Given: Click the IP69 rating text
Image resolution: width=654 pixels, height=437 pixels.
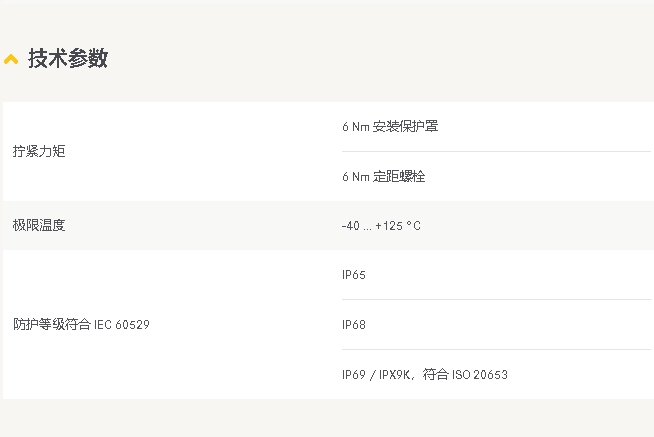Looking at the screenshot, I should [x=354, y=375].
